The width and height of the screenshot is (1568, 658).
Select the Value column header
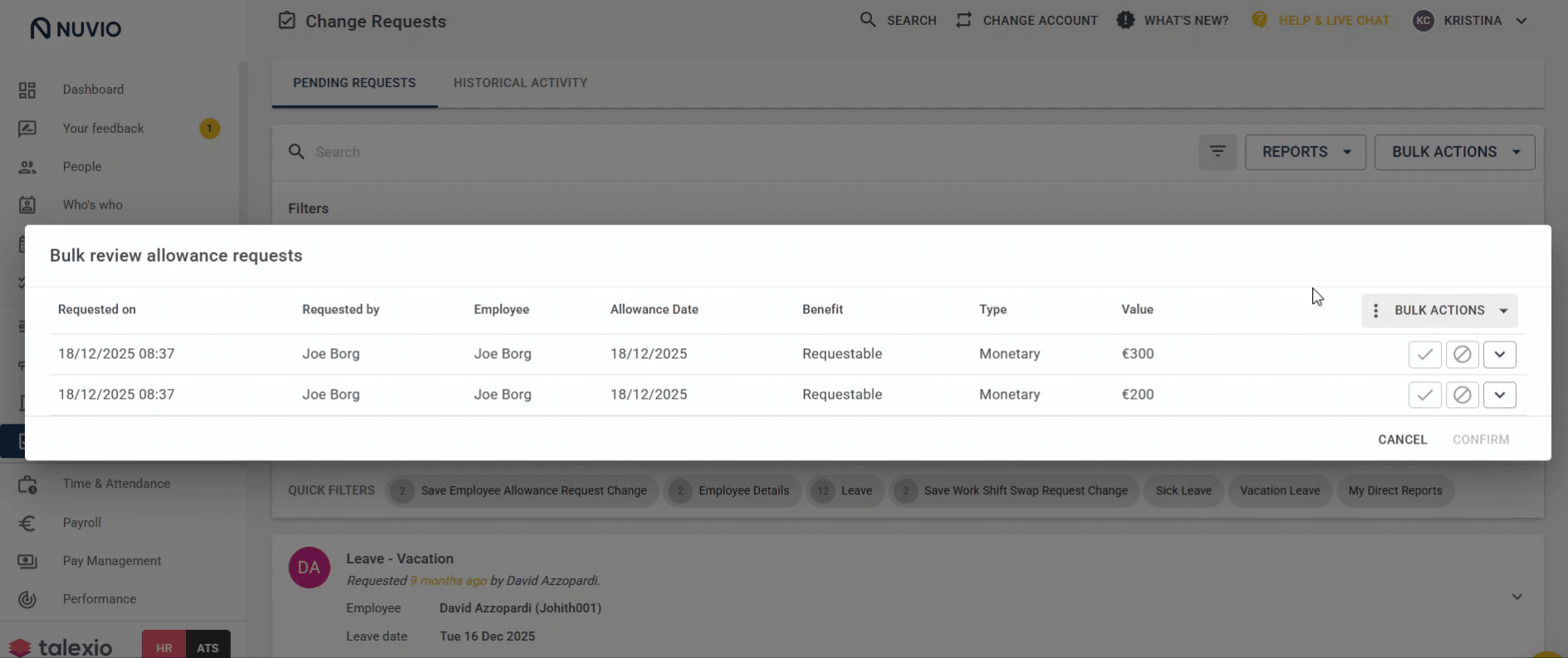click(1137, 309)
